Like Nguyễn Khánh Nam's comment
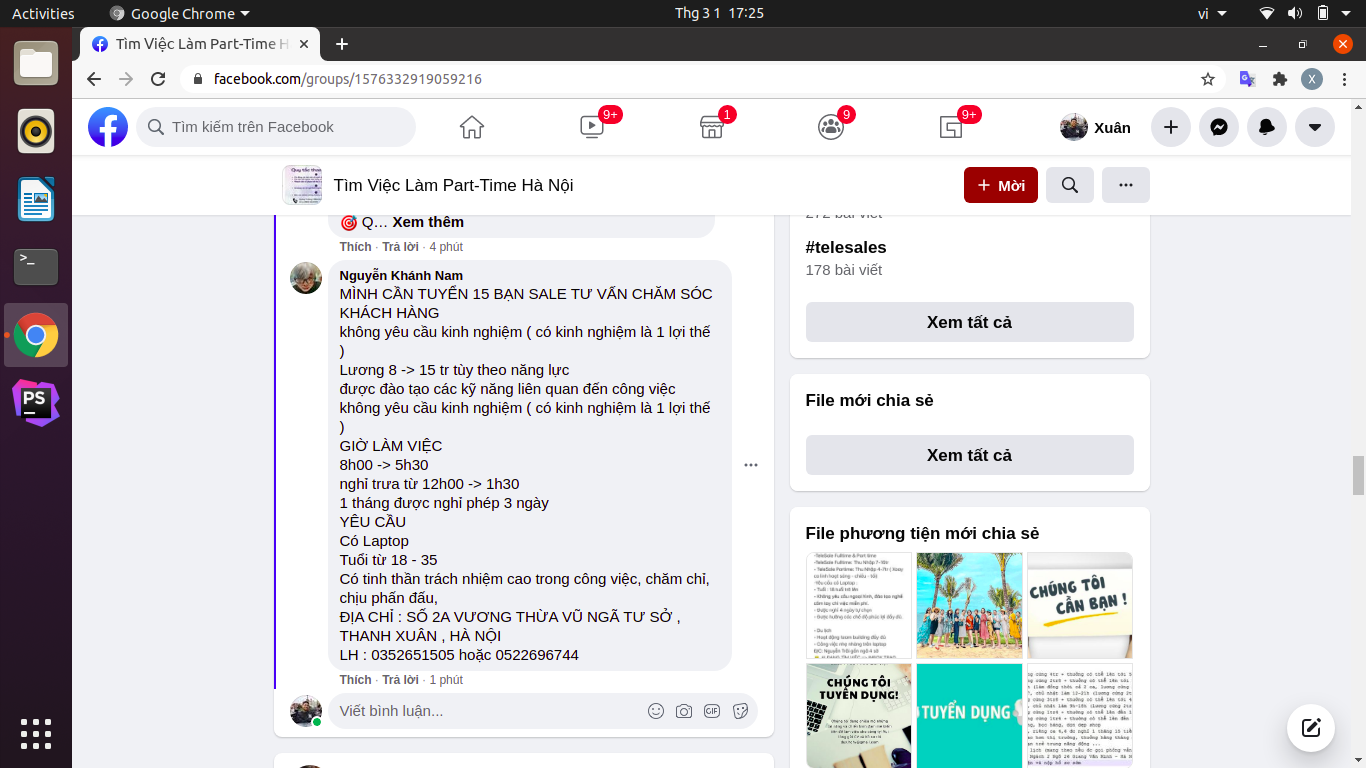 tap(355, 679)
